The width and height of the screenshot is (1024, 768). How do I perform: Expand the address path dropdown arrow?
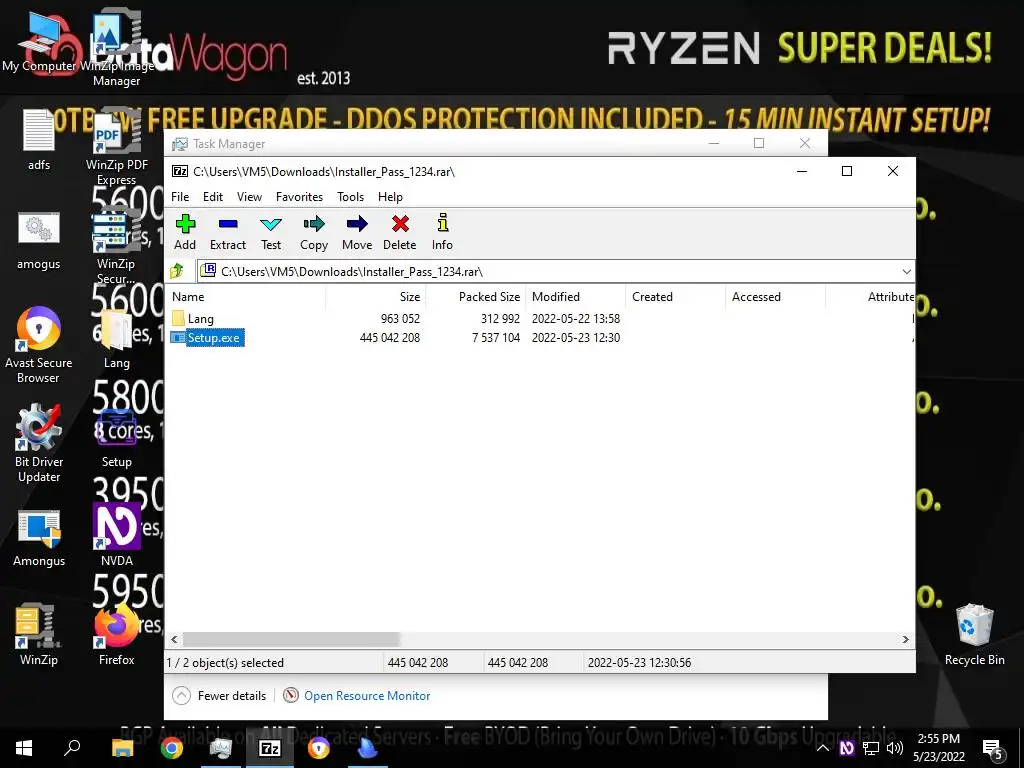[x=906, y=272]
